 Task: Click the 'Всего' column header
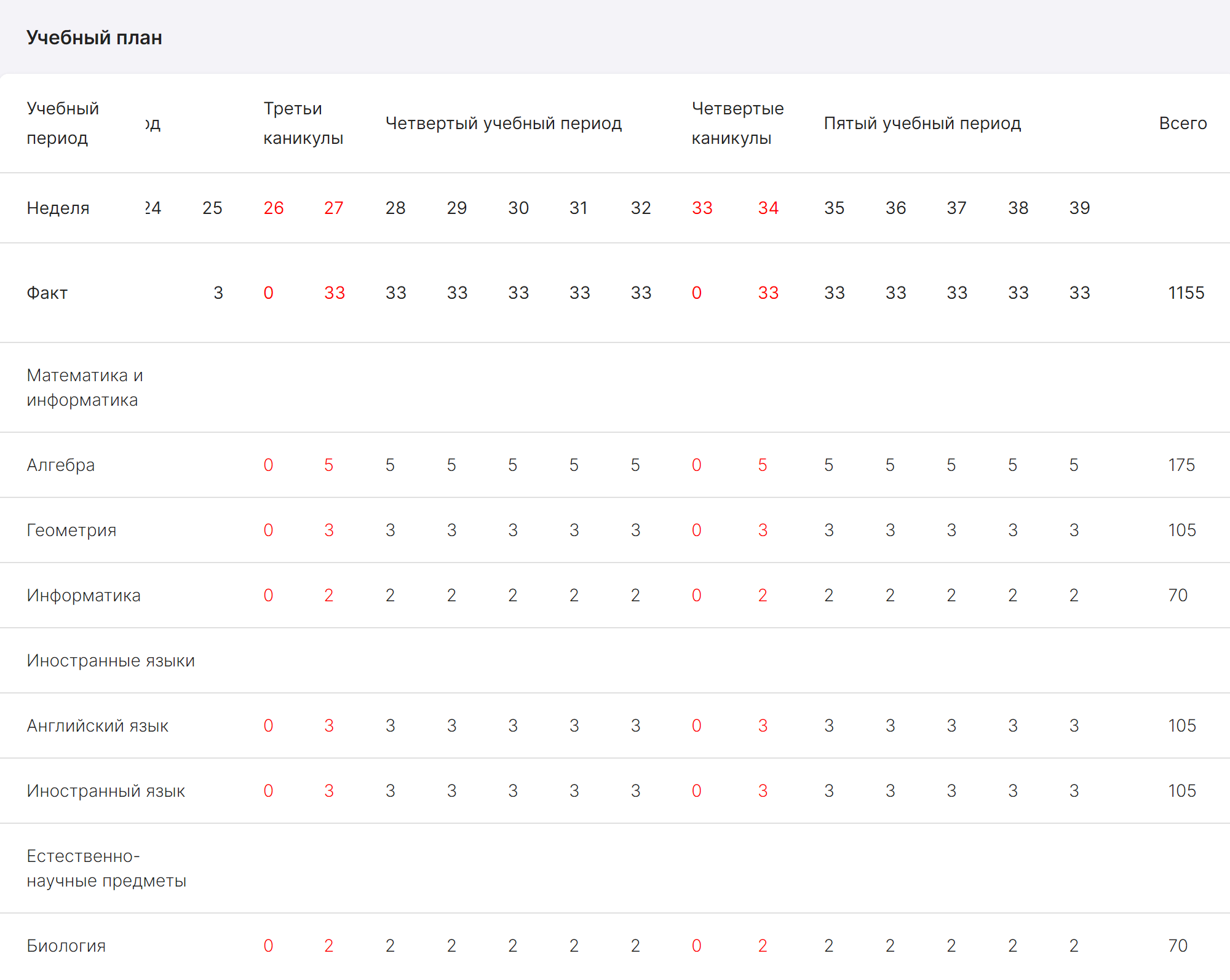[x=1183, y=123]
